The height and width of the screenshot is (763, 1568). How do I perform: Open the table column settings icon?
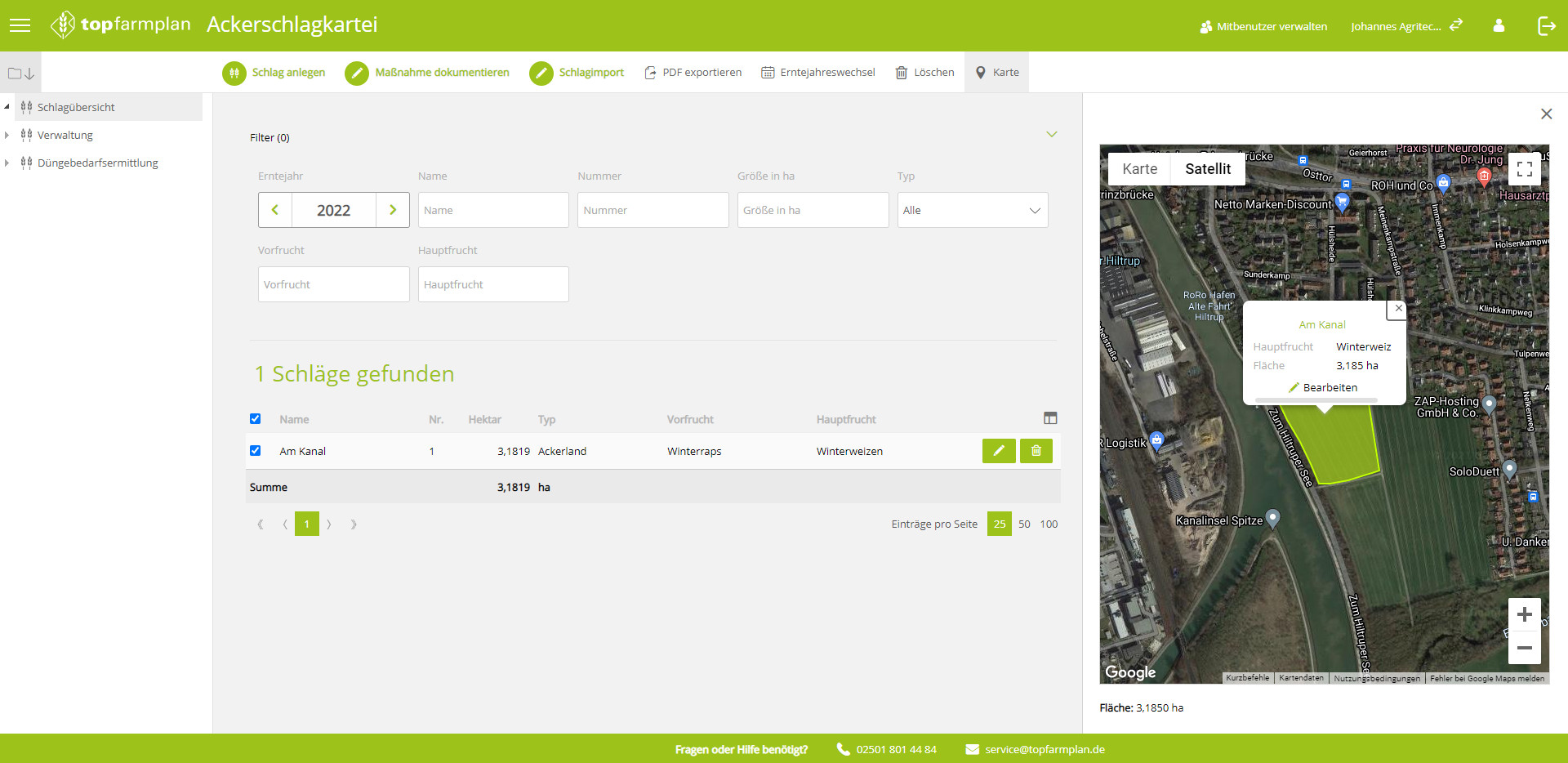click(1050, 418)
